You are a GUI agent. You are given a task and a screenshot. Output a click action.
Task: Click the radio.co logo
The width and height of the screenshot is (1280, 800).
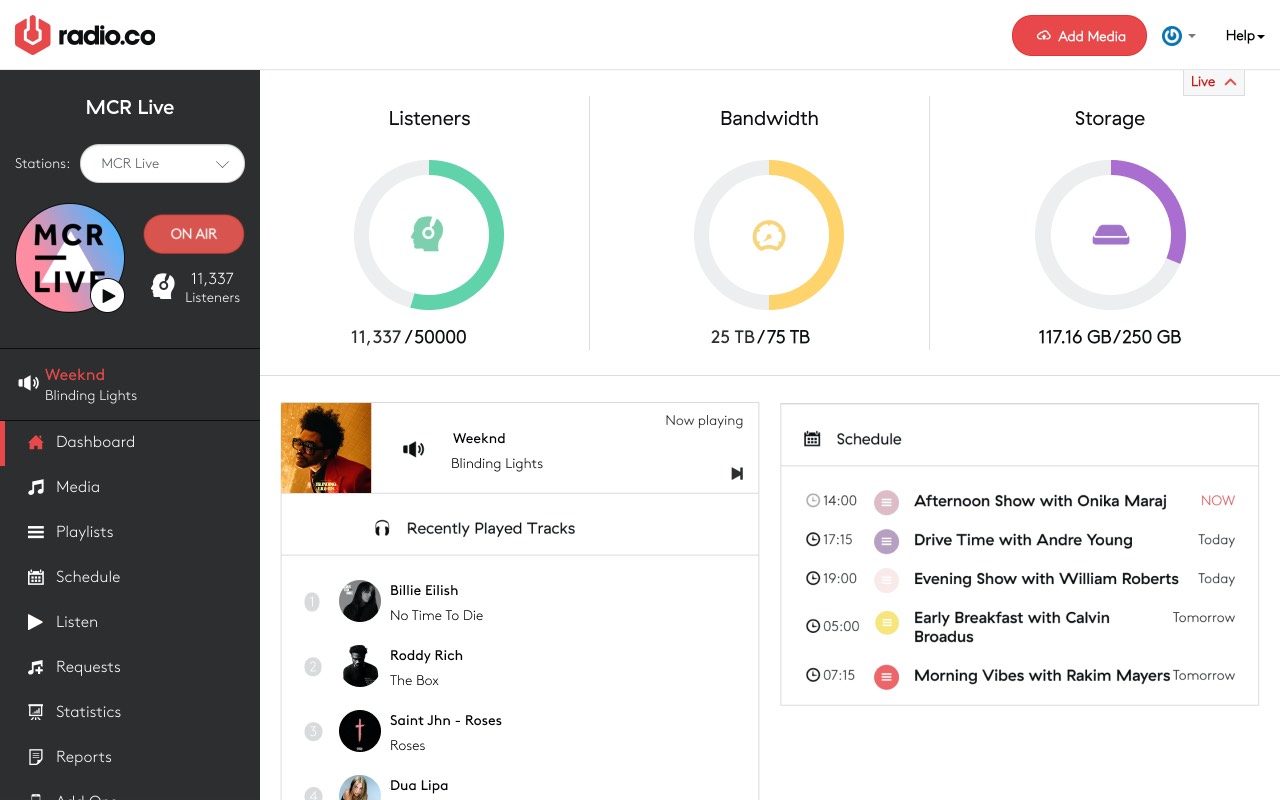(85, 36)
